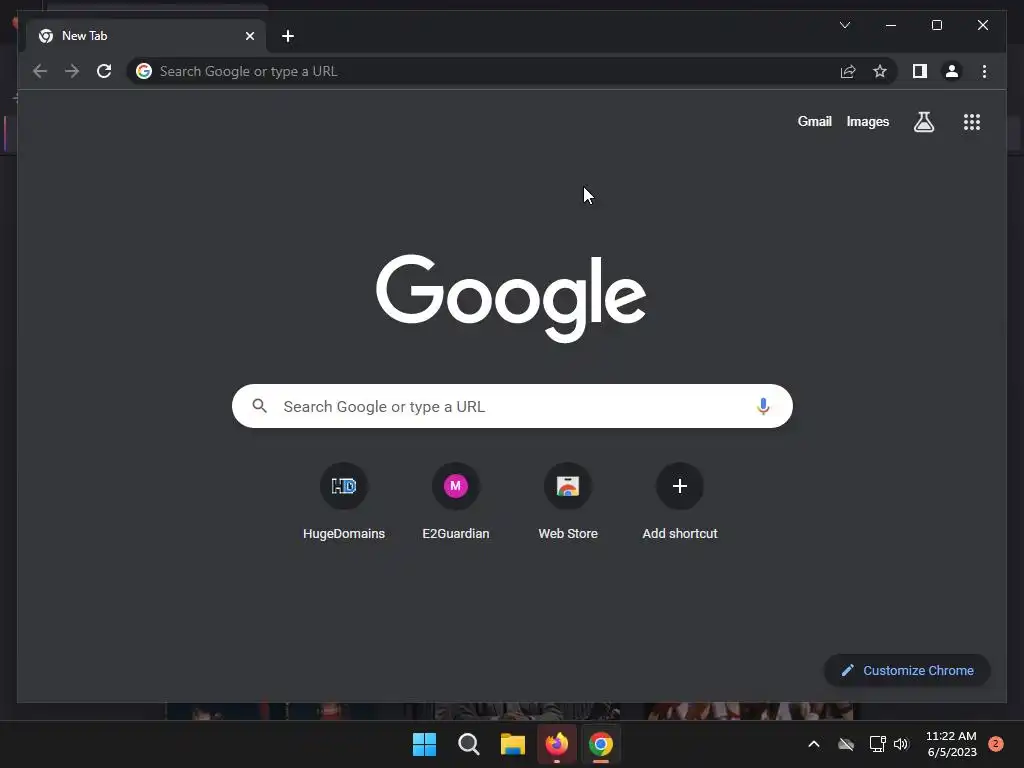Open Gmail link
The width and height of the screenshot is (1024, 768).
814,121
